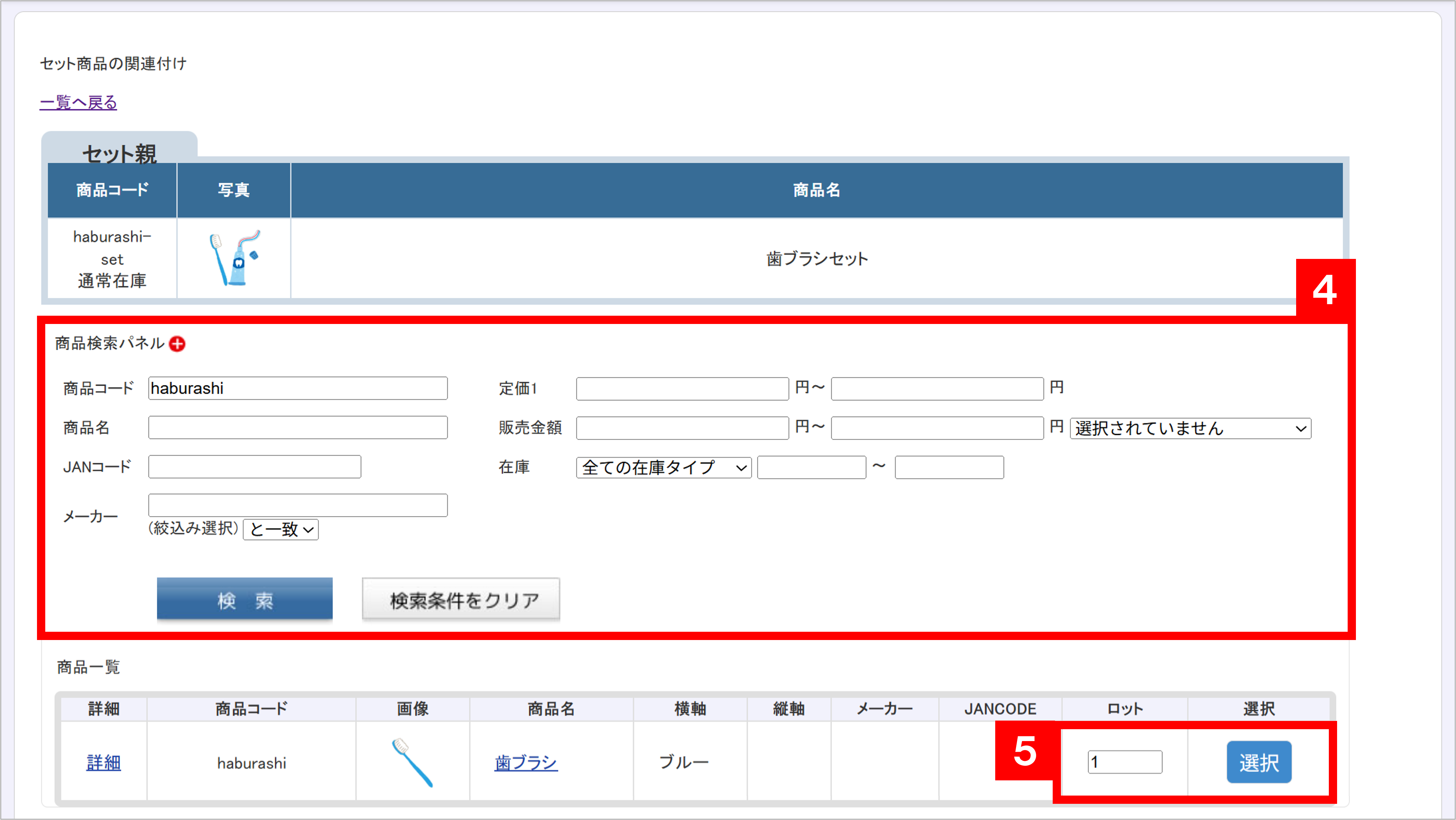Click the ロット quantity field showing 1
The width and height of the screenshot is (1456, 820).
click(x=1125, y=762)
